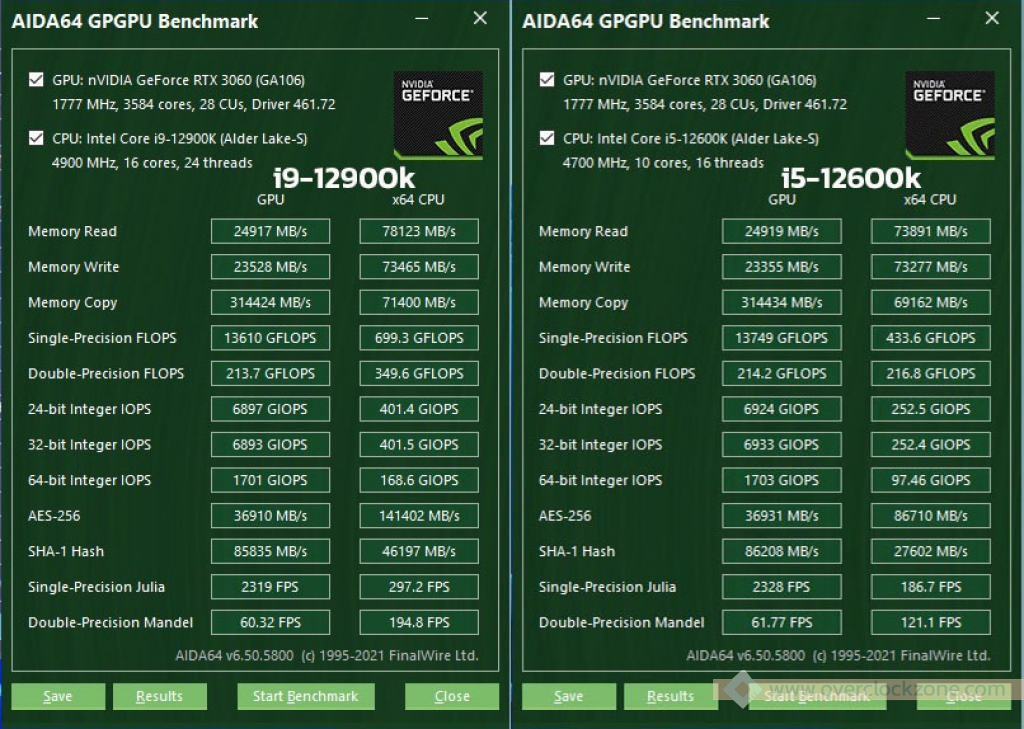This screenshot has width=1024, height=729.
Task: Close the i5-12600K benchmark window via X
Action: (992, 18)
